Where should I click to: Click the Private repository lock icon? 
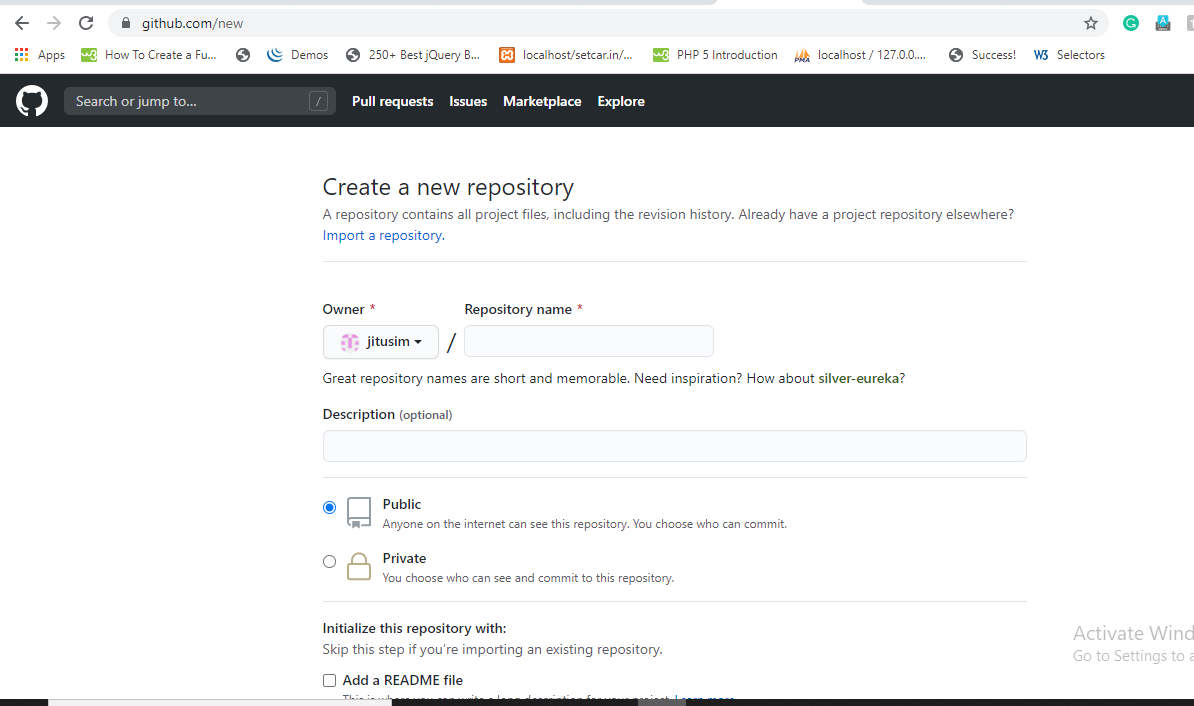[359, 567]
